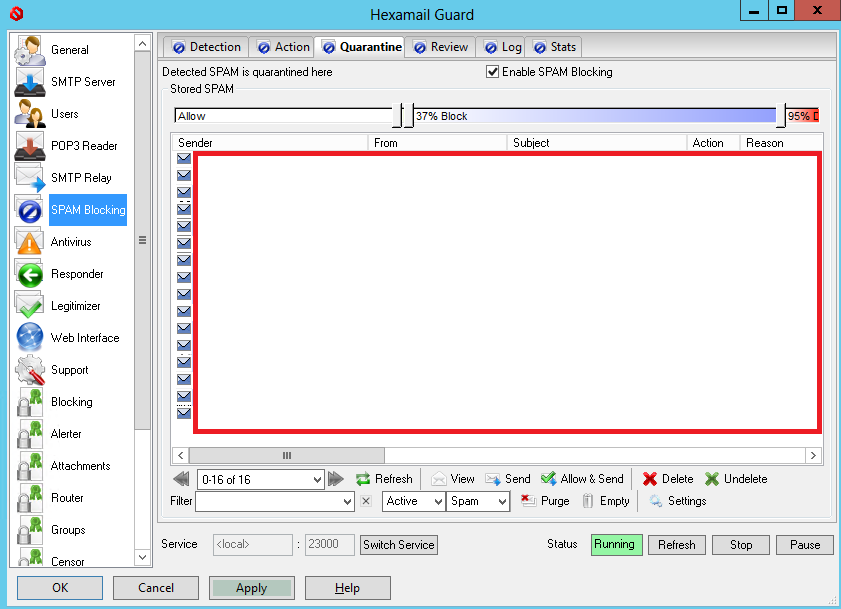Click the sidebar scroll down arrow
Image resolution: width=841 pixels, height=609 pixels.
pyautogui.click(x=142, y=557)
